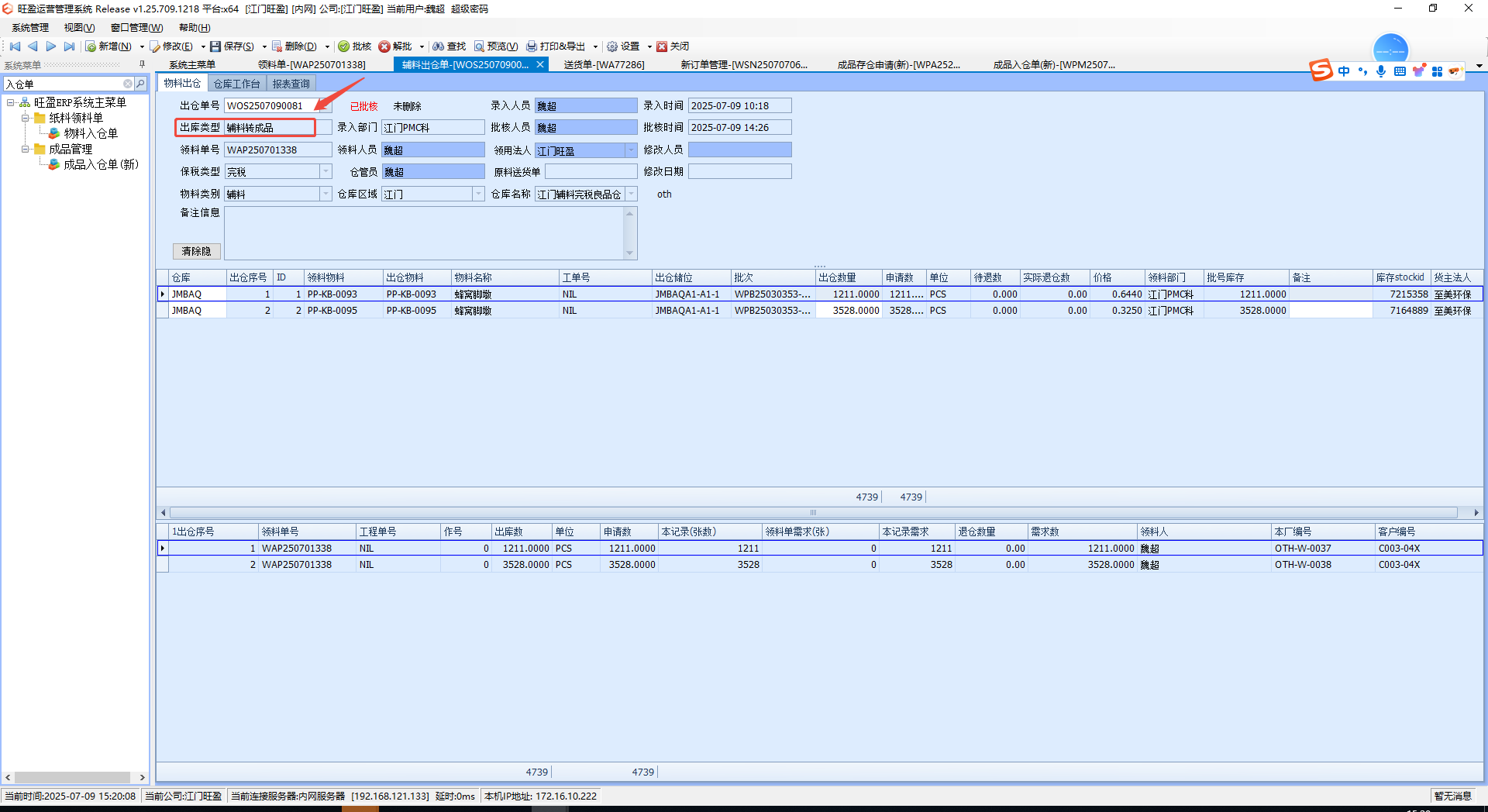Toggle Chinese/English input mode 中

[1344, 71]
